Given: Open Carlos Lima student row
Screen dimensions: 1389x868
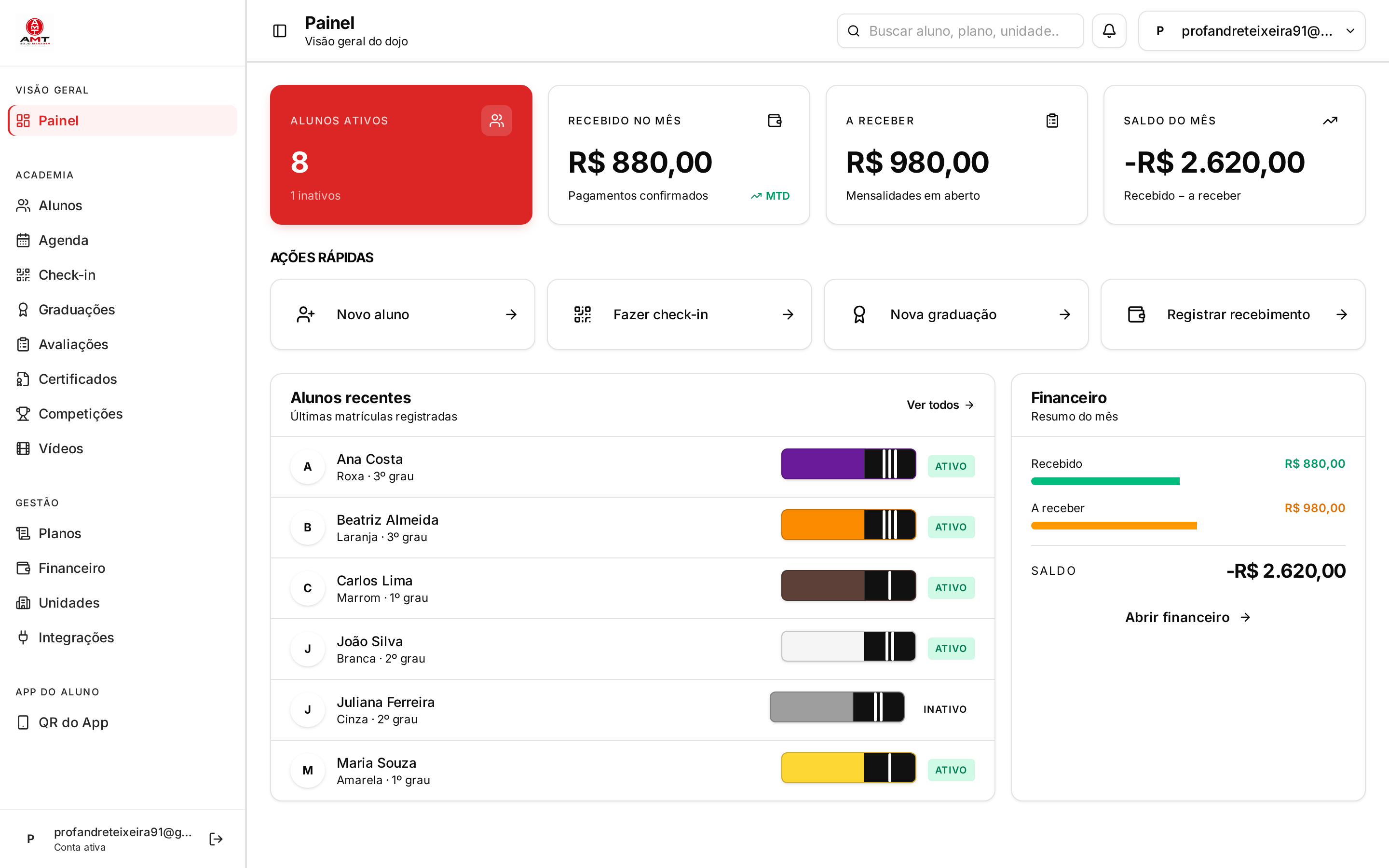Looking at the screenshot, I should [632, 588].
